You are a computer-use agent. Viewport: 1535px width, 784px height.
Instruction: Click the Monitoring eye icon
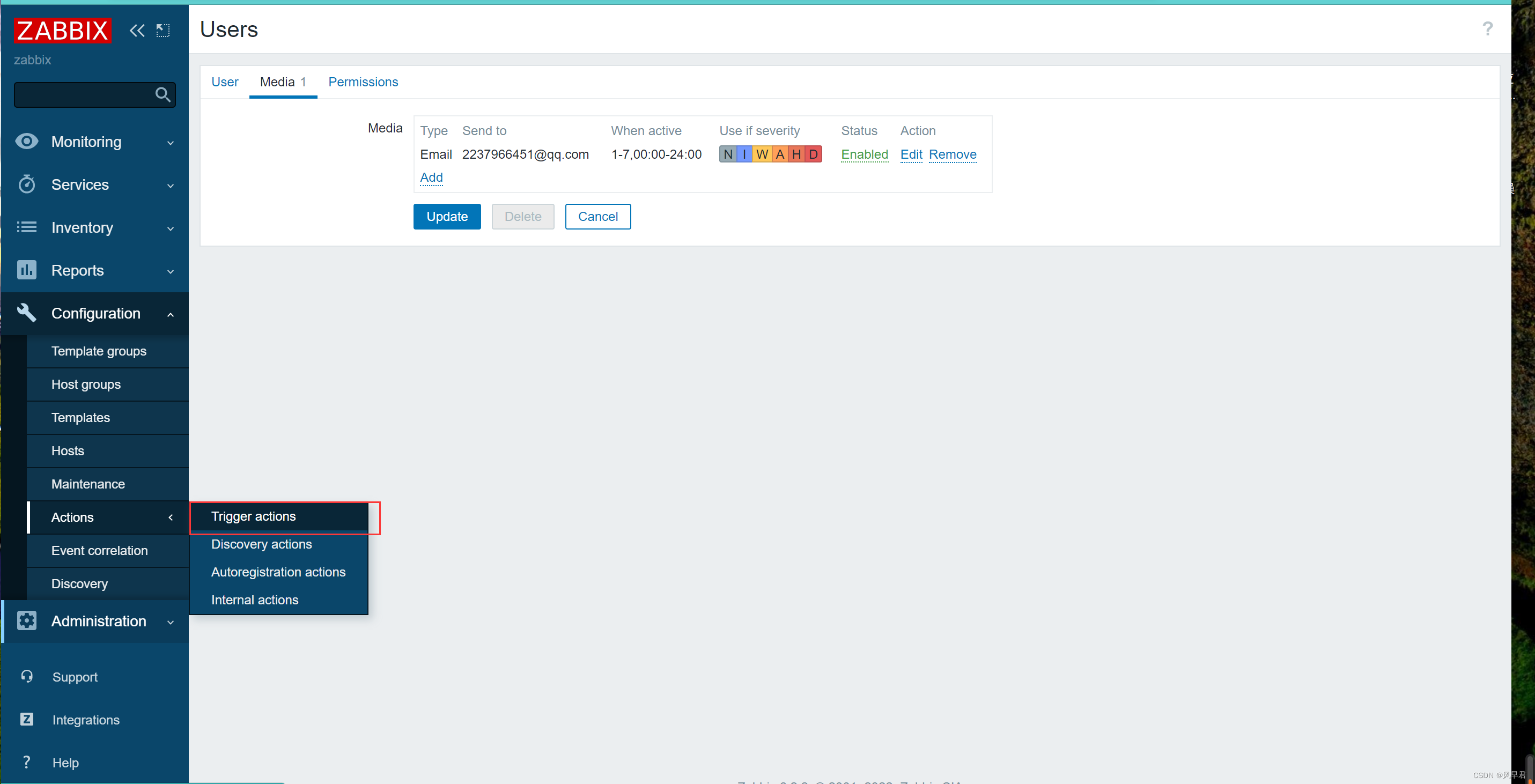coord(27,141)
